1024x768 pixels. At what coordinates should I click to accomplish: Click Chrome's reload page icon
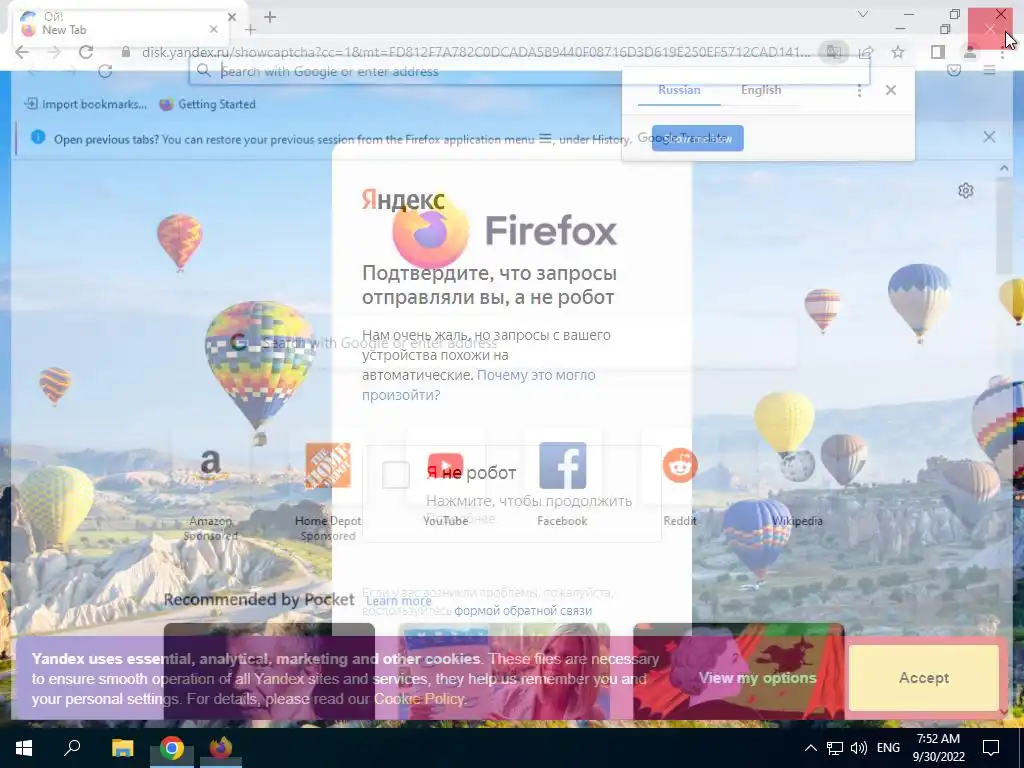click(x=86, y=52)
